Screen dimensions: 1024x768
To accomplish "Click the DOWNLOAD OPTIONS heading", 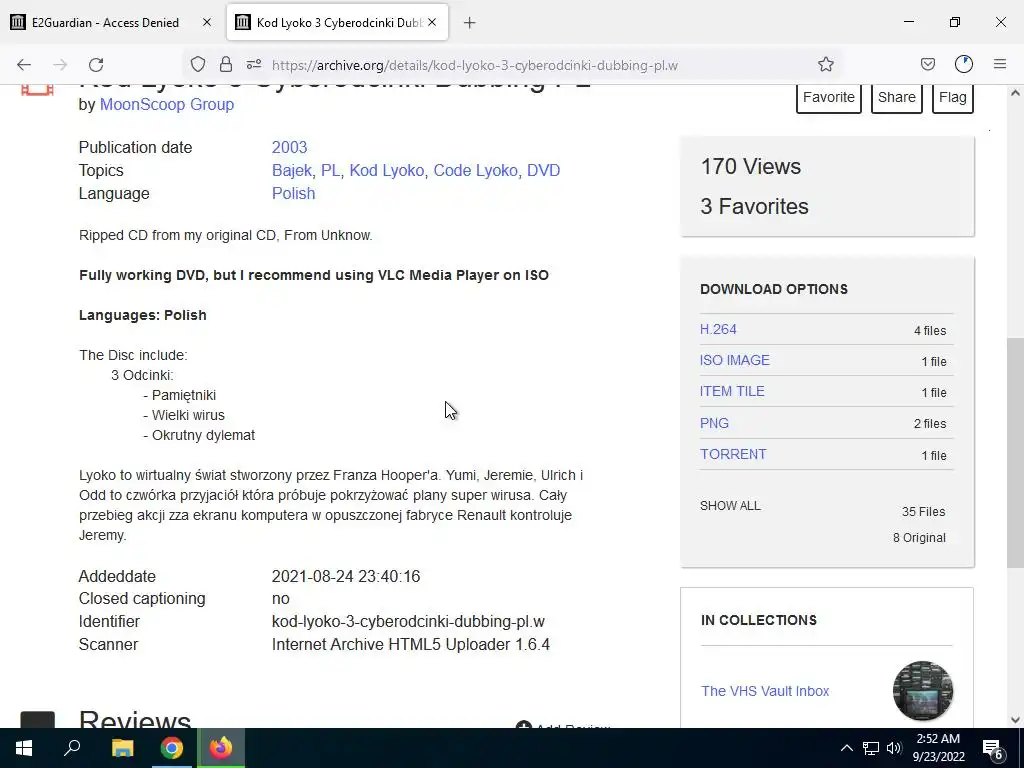I will 774,289.
